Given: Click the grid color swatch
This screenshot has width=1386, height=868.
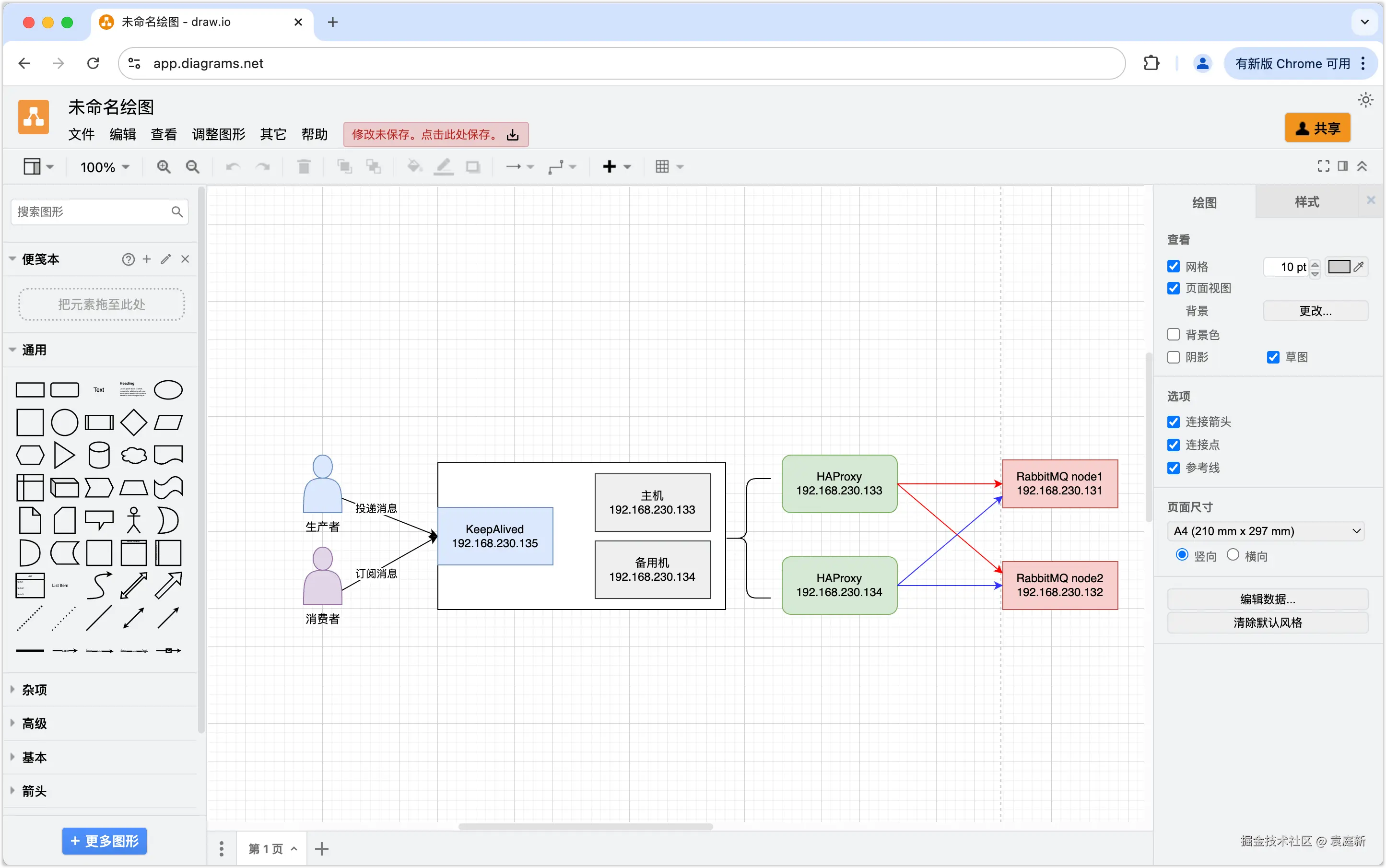Looking at the screenshot, I should click(x=1339, y=266).
